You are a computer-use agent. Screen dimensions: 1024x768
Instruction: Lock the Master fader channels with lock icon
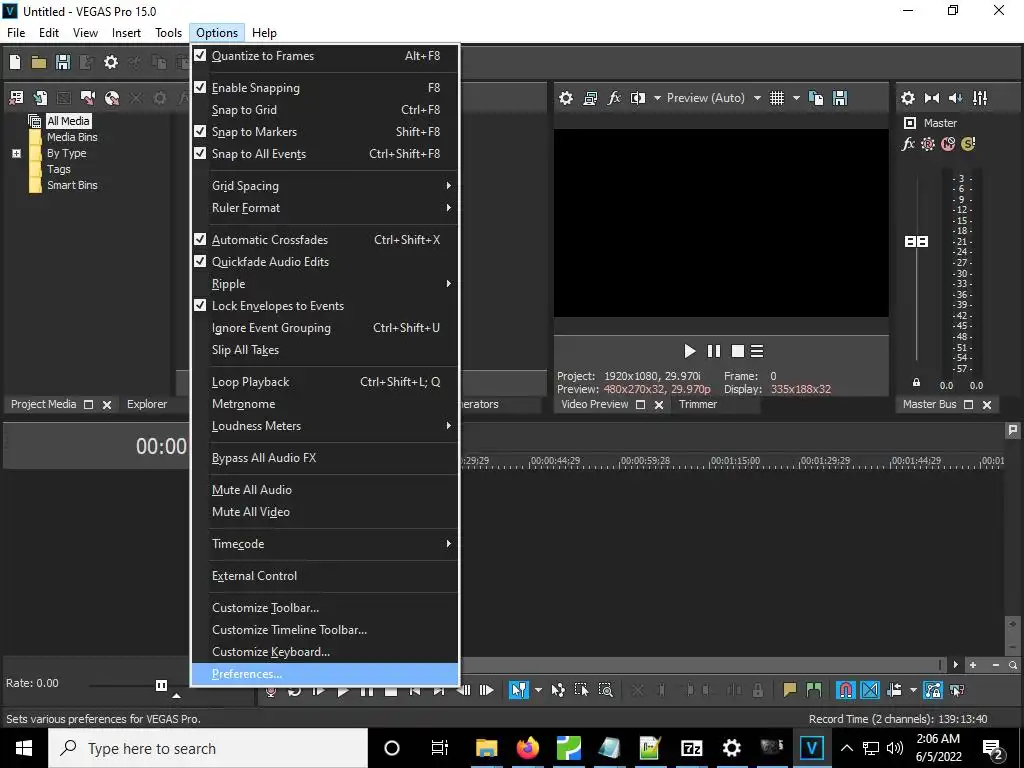point(916,383)
